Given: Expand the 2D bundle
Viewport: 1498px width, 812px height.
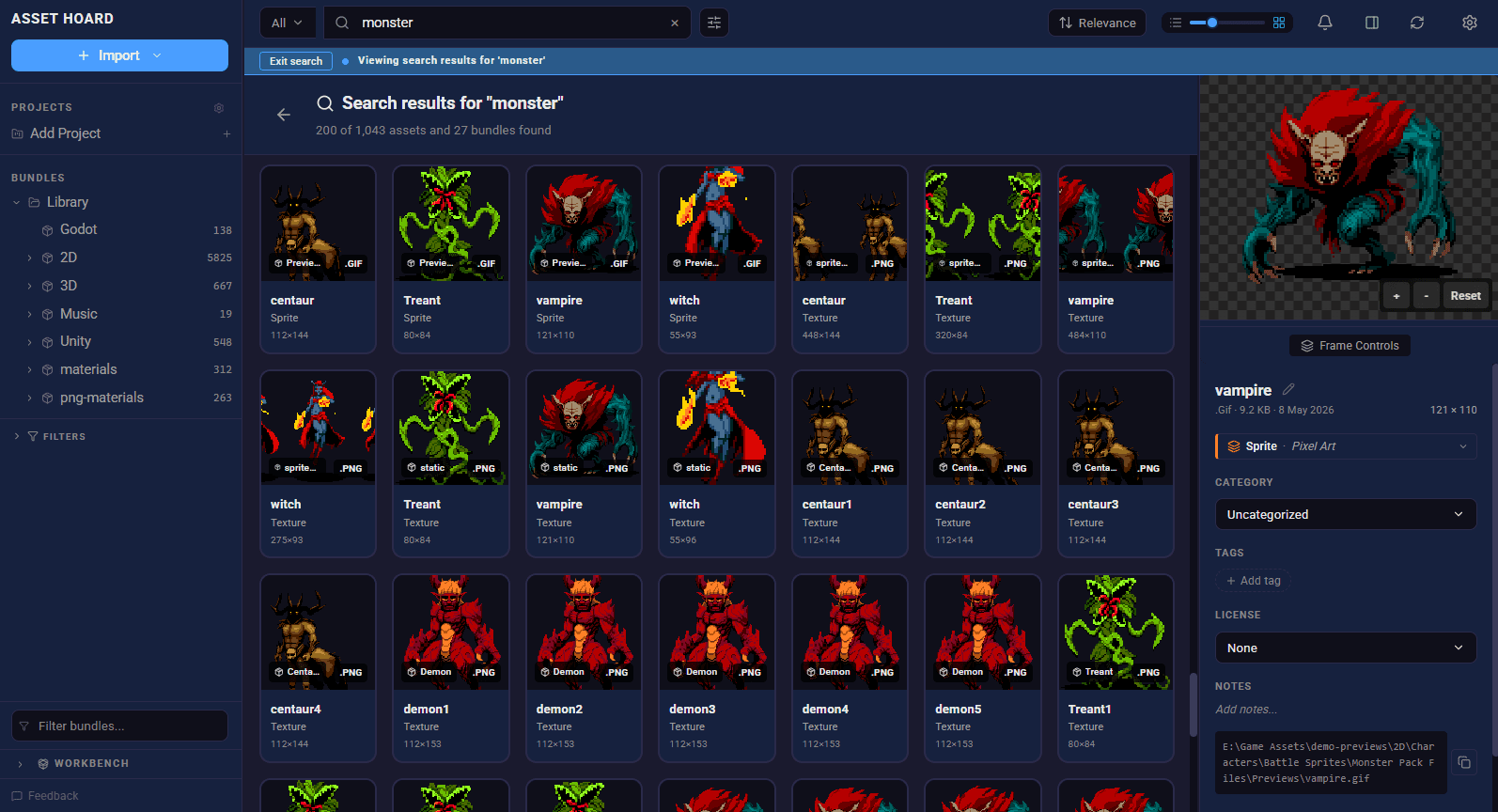Looking at the screenshot, I should point(29,258).
